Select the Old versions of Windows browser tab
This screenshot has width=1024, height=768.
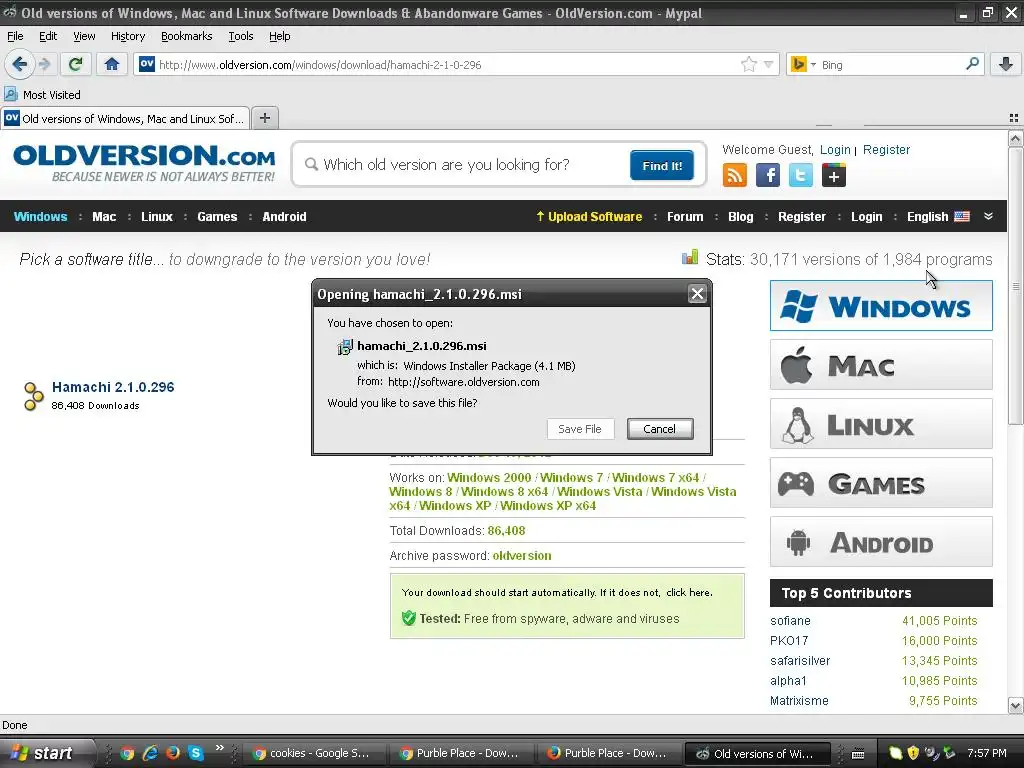(x=125, y=118)
